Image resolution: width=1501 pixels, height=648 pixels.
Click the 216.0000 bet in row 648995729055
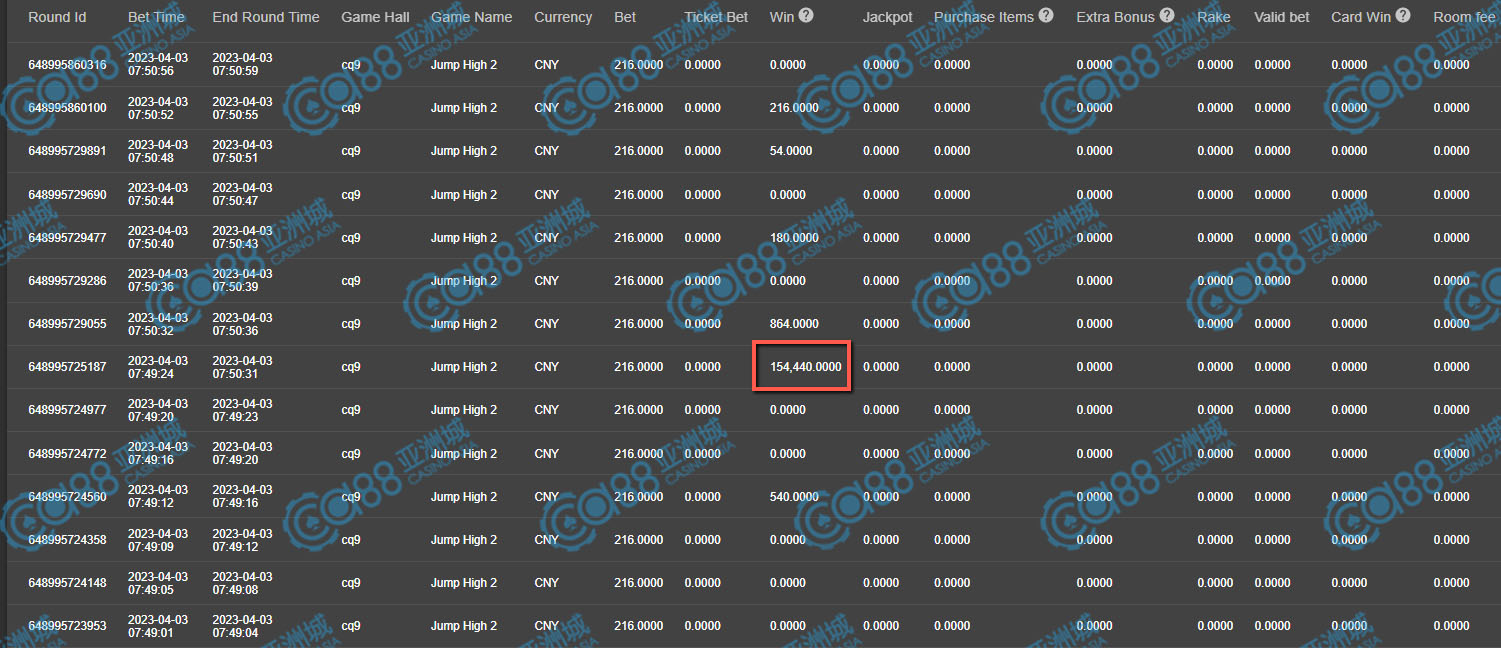pyautogui.click(x=638, y=324)
